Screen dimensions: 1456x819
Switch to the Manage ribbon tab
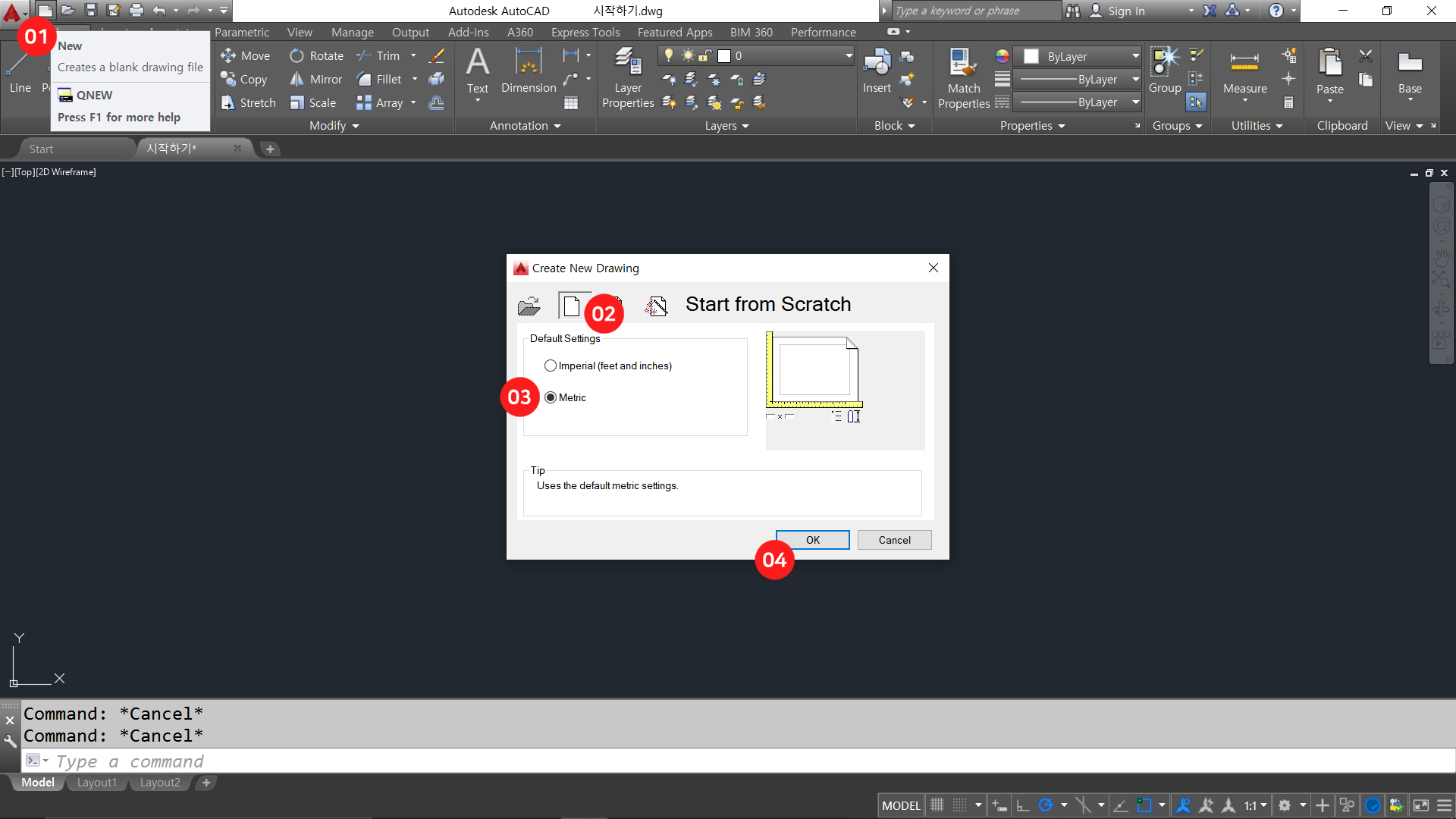click(353, 32)
